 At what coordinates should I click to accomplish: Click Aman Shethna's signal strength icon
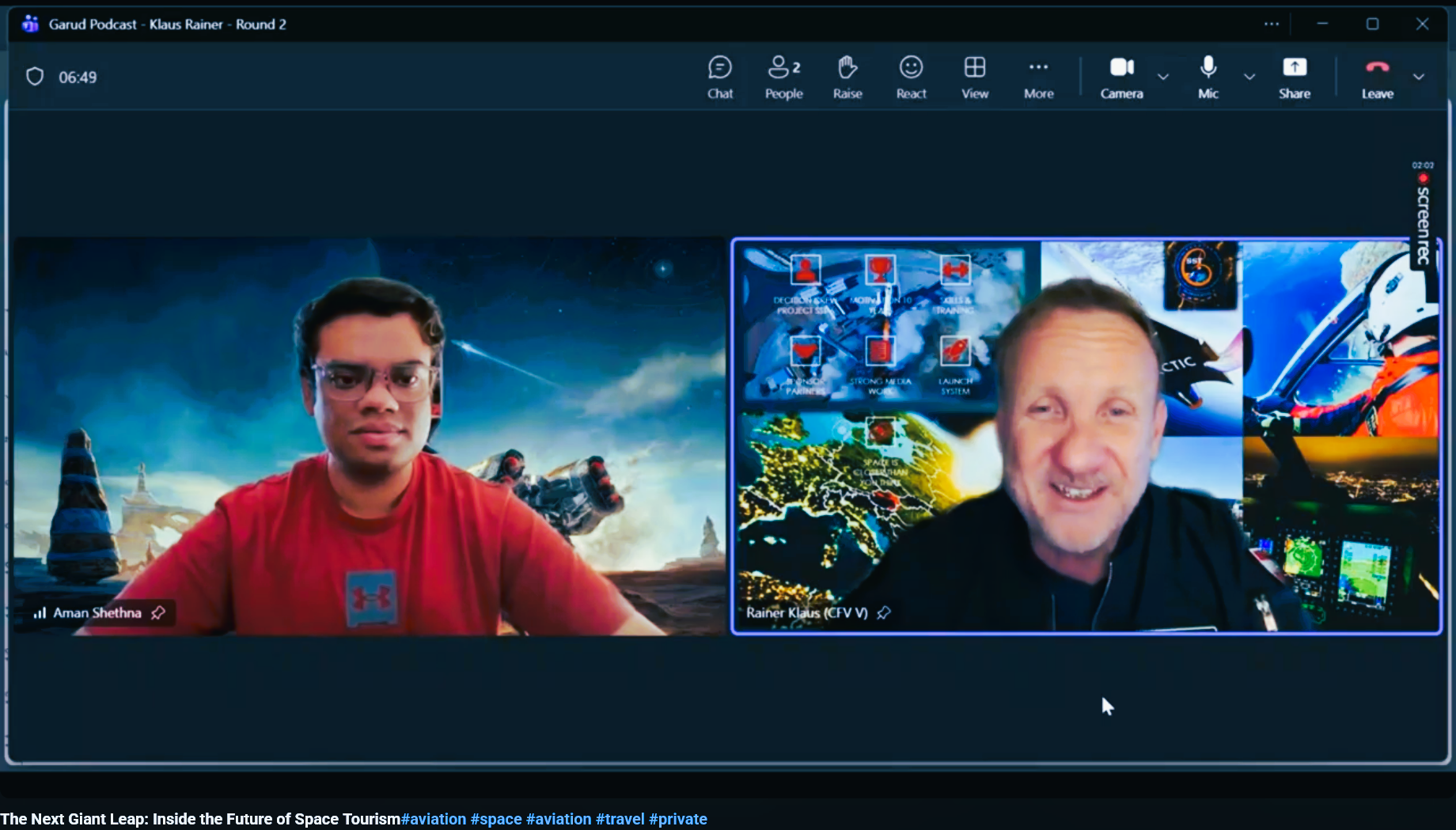[40, 612]
